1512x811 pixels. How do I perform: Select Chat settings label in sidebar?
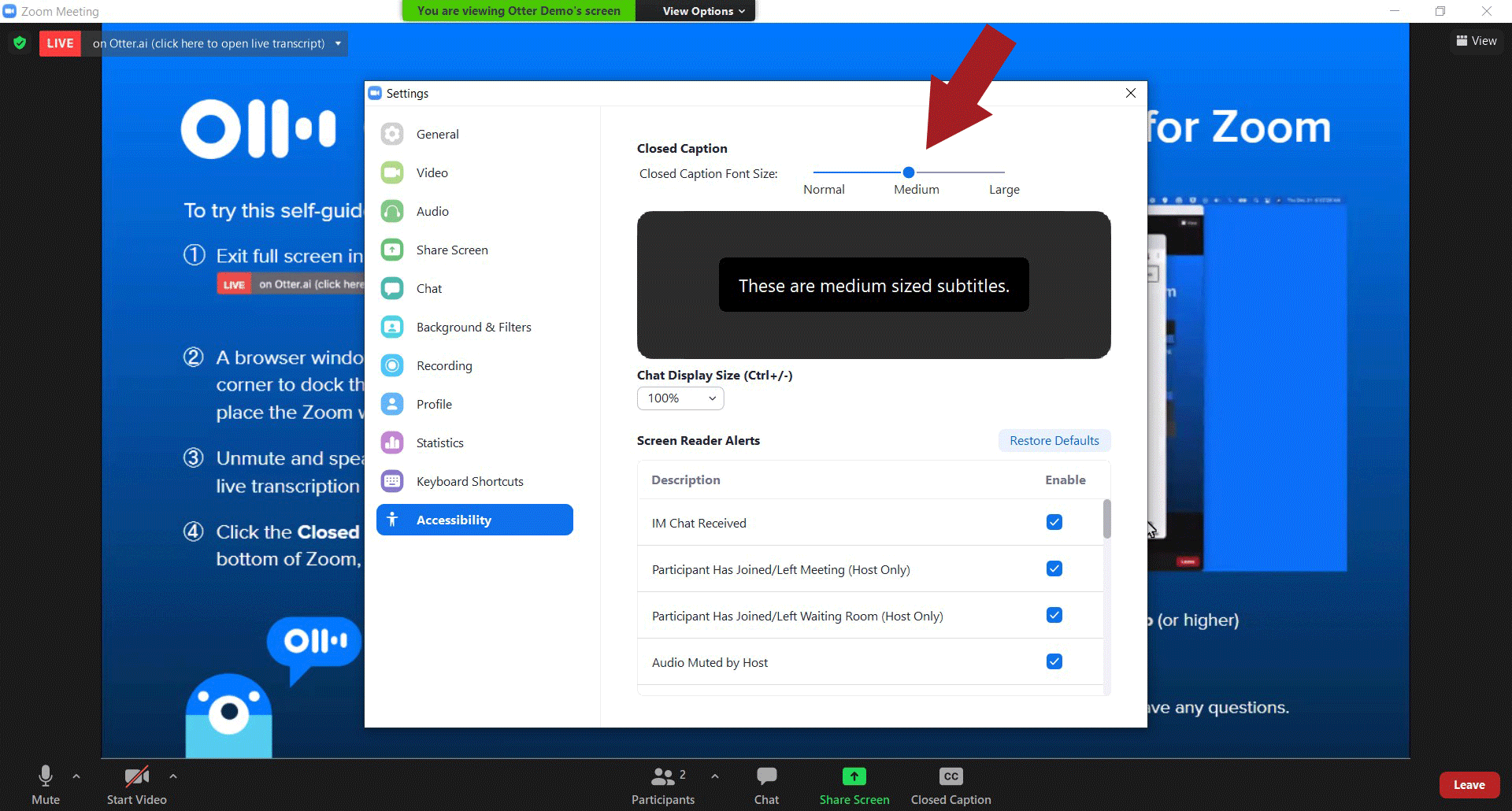429,288
